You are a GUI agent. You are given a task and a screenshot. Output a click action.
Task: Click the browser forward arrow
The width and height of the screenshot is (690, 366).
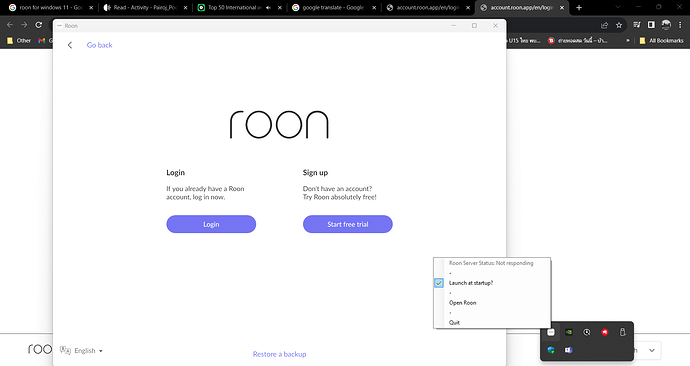(x=24, y=25)
